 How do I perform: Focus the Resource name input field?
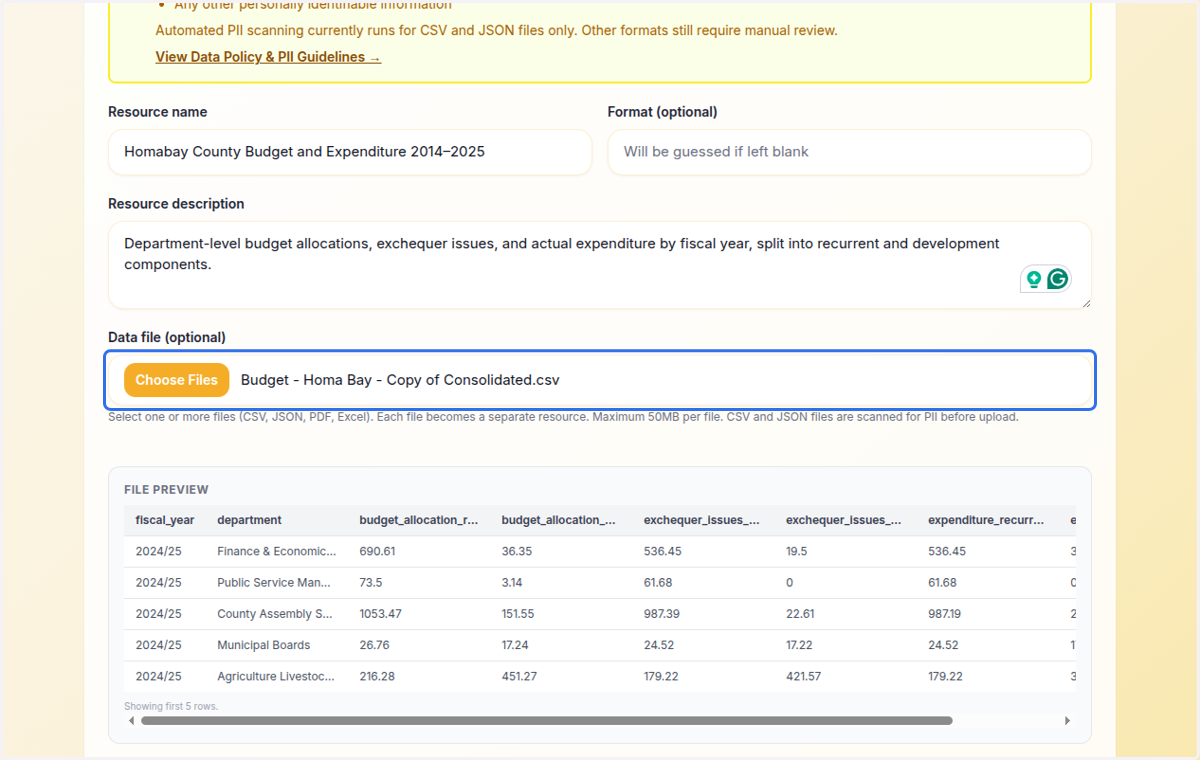pos(350,152)
